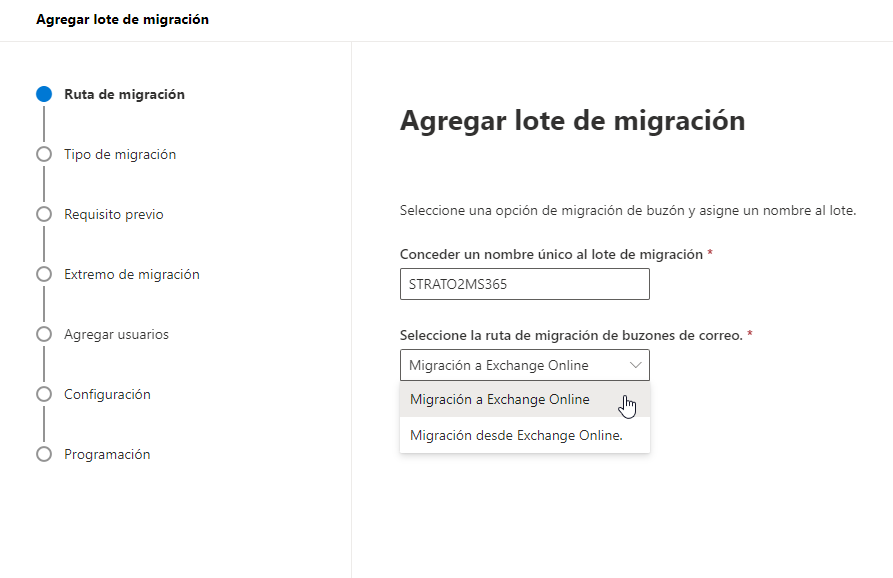Image resolution: width=893 pixels, height=578 pixels.
Task: Click the migration path combo box text
Action: pyautogui.click(x=498, y=365)
